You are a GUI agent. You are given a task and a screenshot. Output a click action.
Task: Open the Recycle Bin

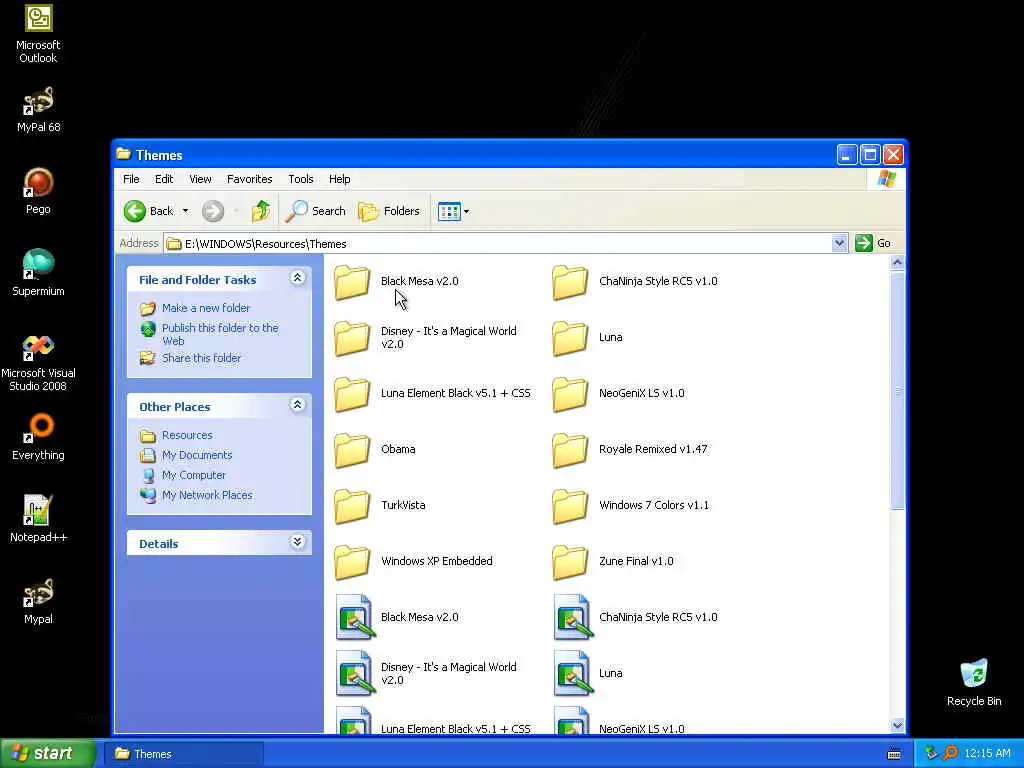974,683
